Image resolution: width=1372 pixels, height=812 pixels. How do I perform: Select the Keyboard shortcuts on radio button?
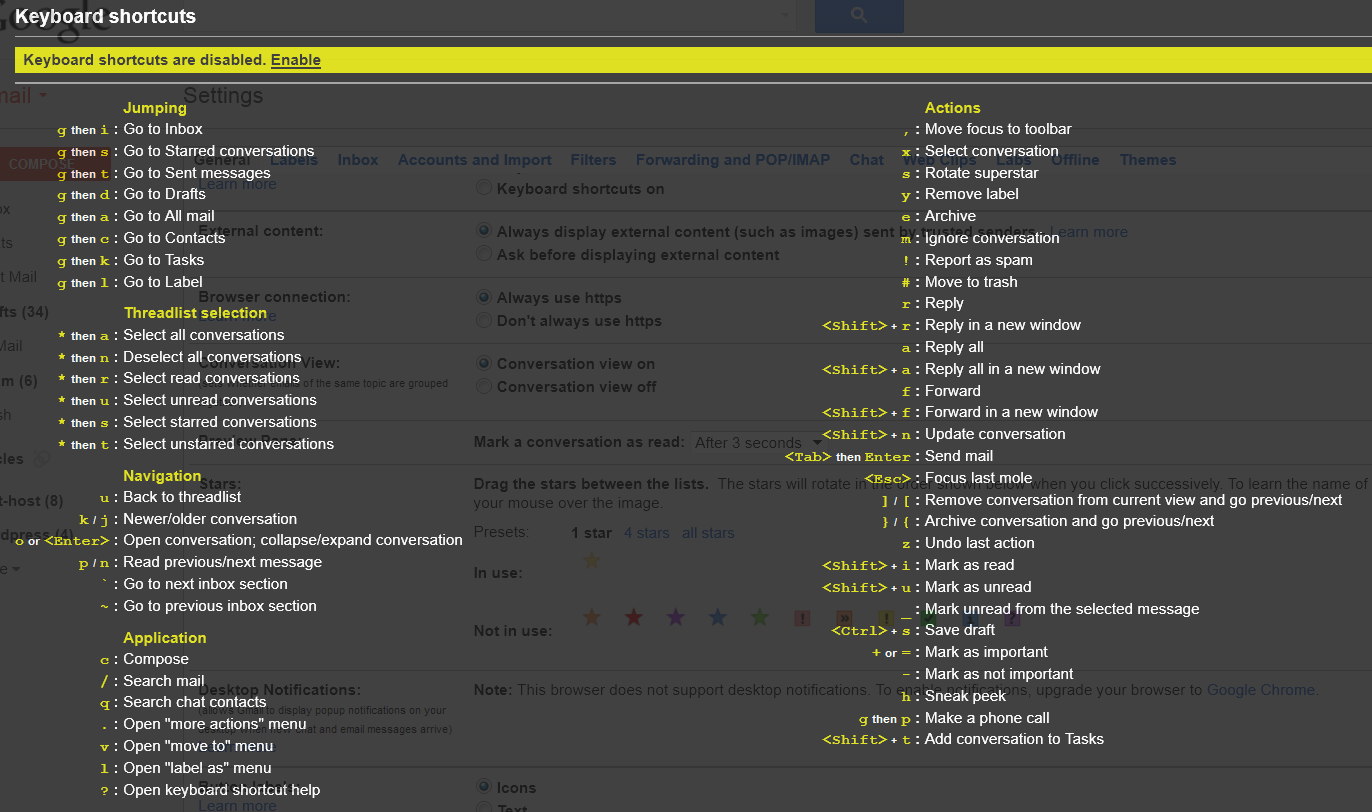point(484,187)
